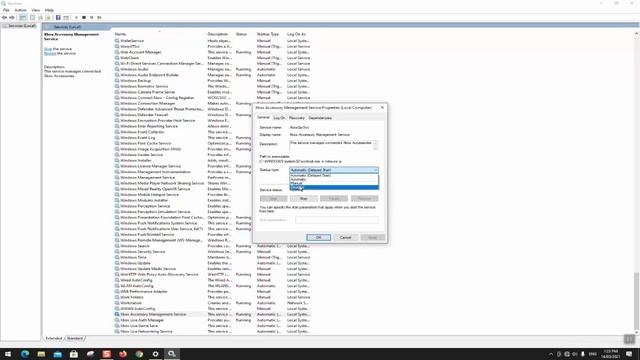Choose Automatic from the startup type list
Viewport: 640px width, 360px height.
[334, 179]
